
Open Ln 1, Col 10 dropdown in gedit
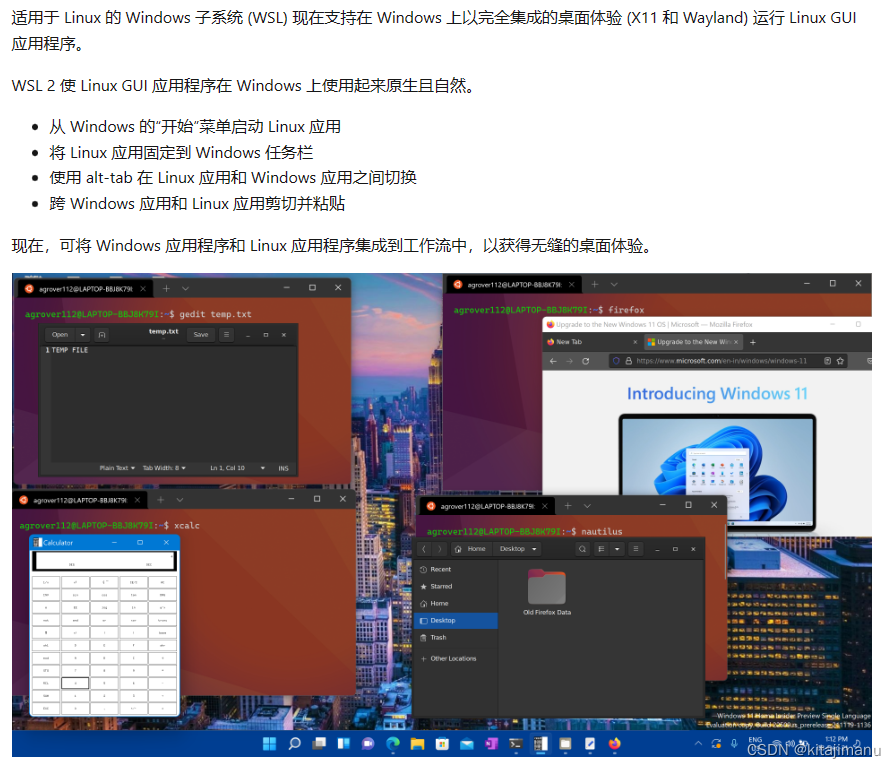pos(237,468)
